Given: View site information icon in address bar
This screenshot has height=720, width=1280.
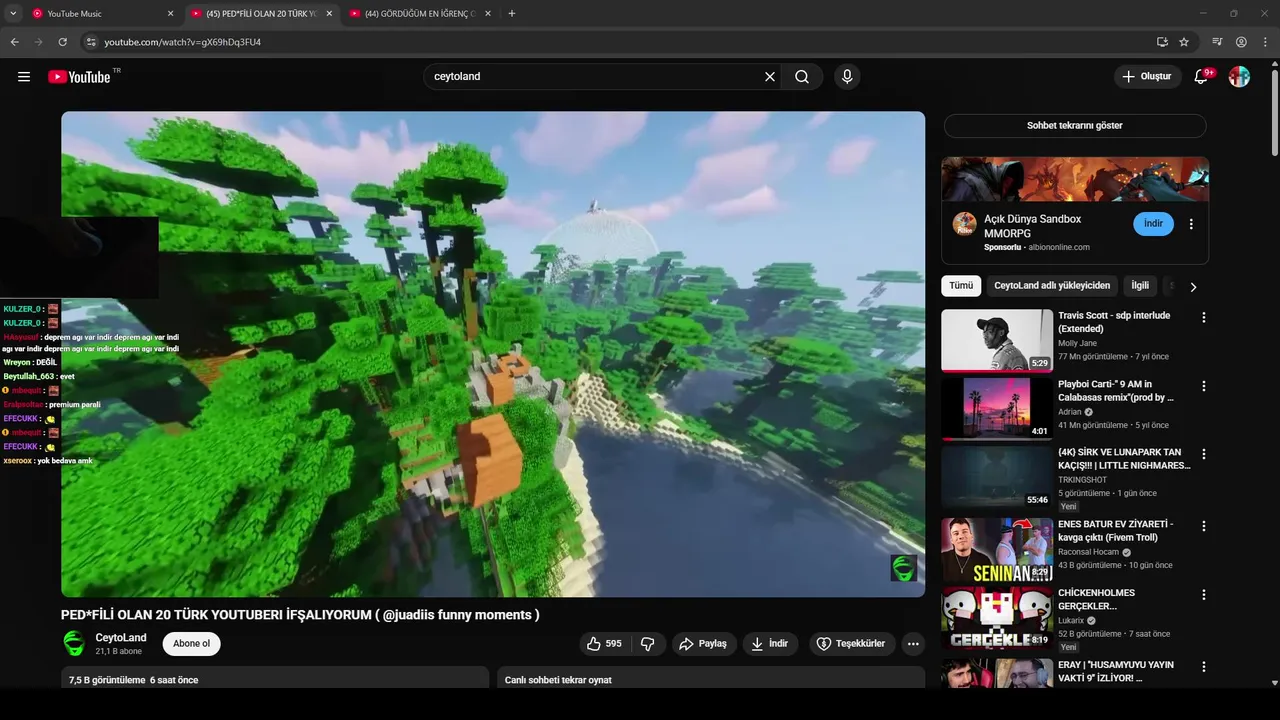Looking at the screenshot, I should coord(90,42).
